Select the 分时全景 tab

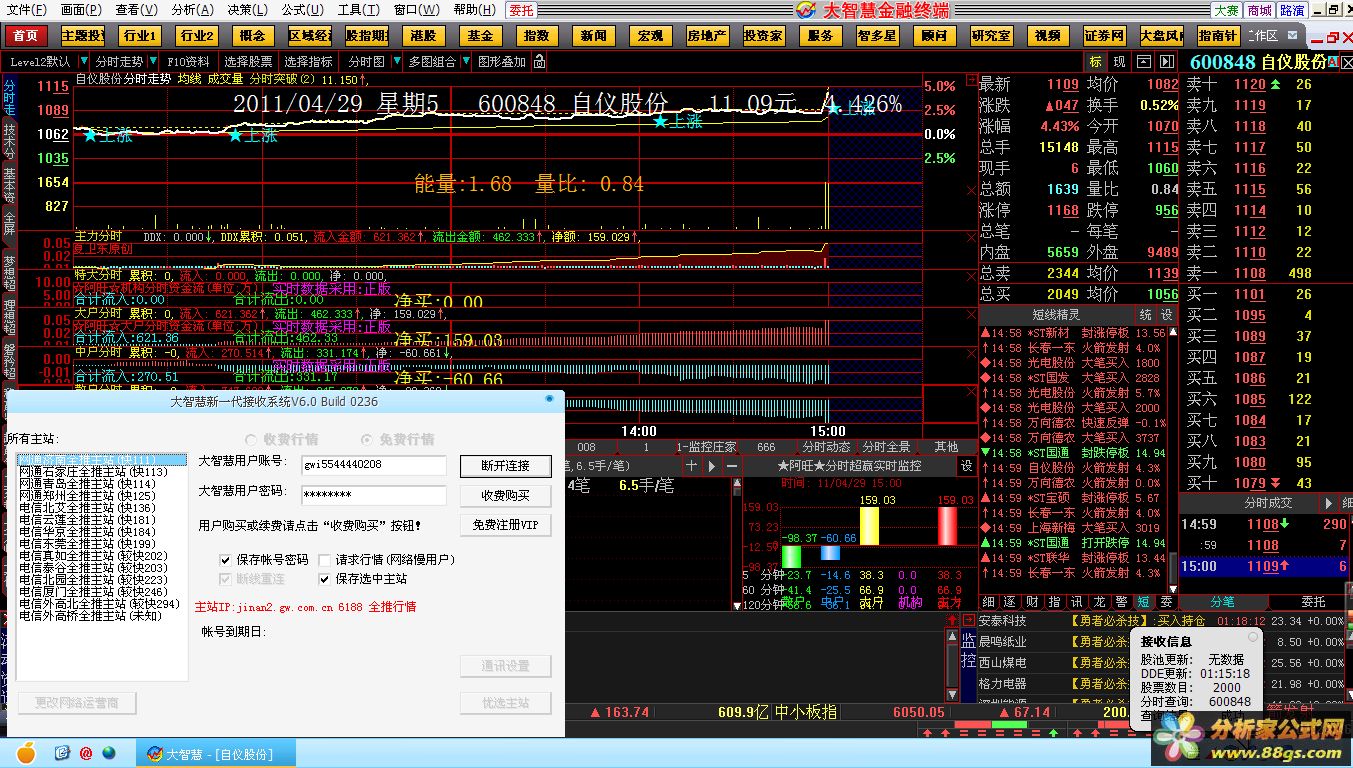click(886, 447)
